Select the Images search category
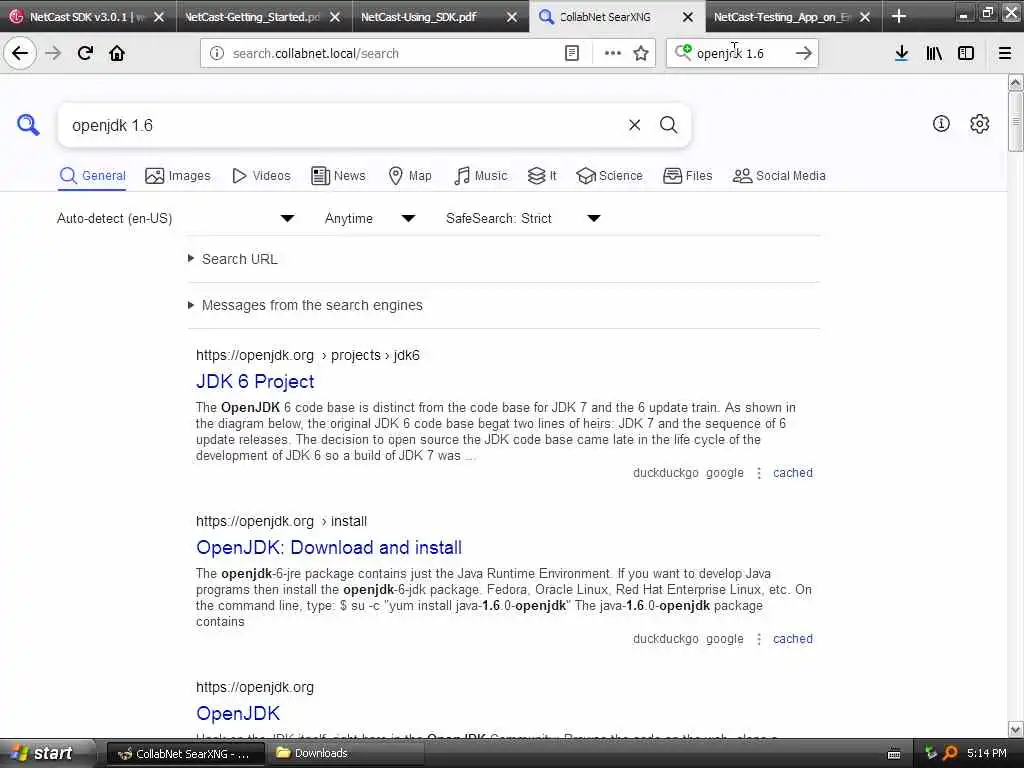 point(178,176)
